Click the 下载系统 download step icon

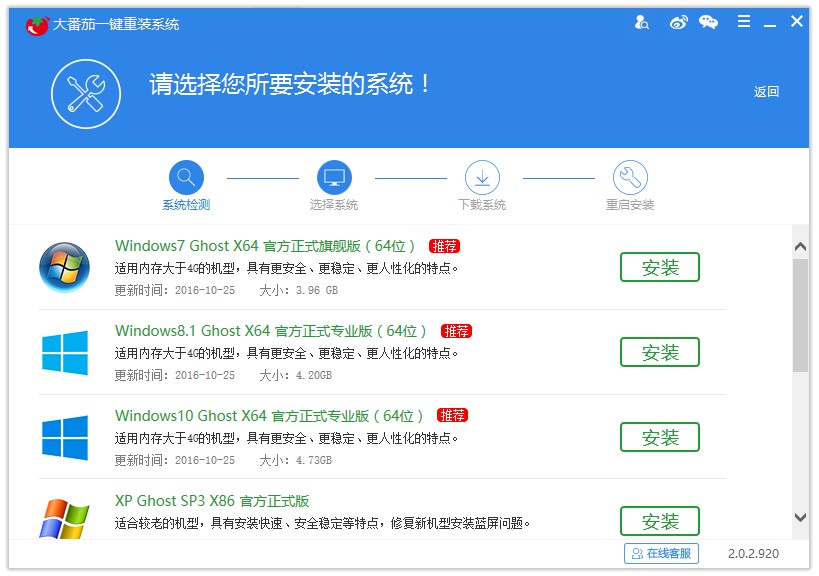pyautogui.click(x=483, y=176)
